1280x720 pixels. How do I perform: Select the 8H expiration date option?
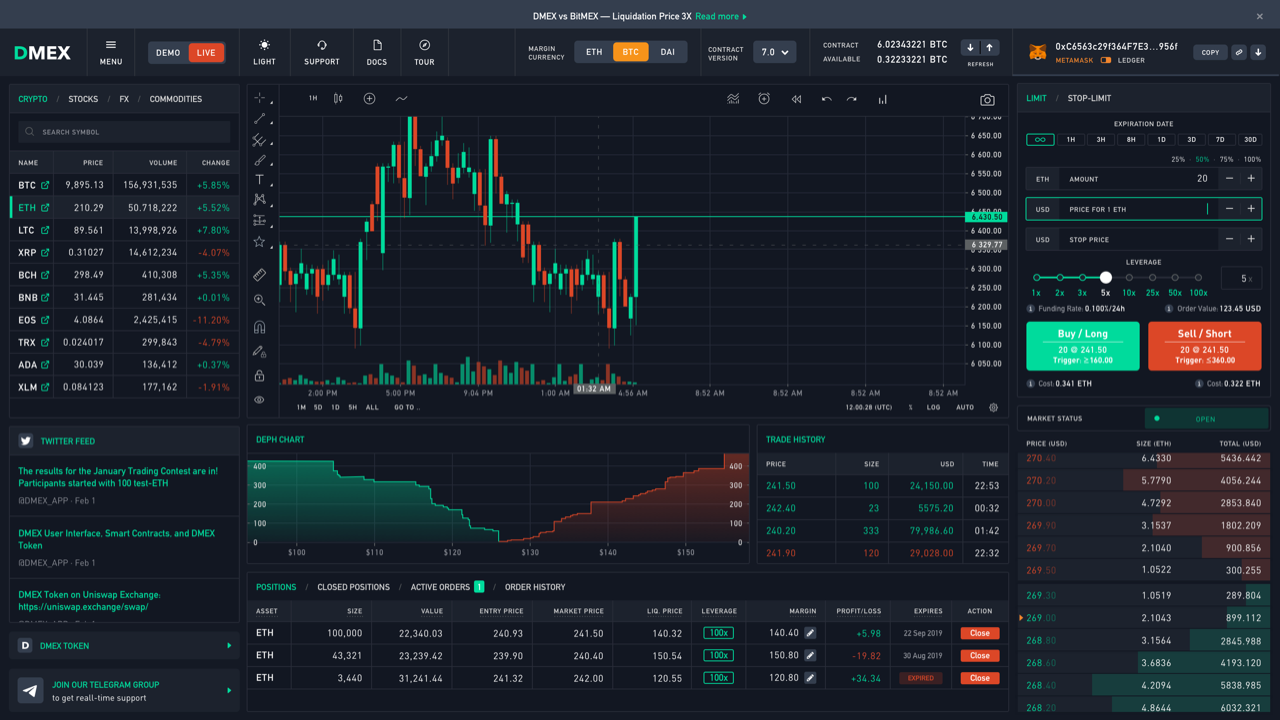pos(1130,140)
